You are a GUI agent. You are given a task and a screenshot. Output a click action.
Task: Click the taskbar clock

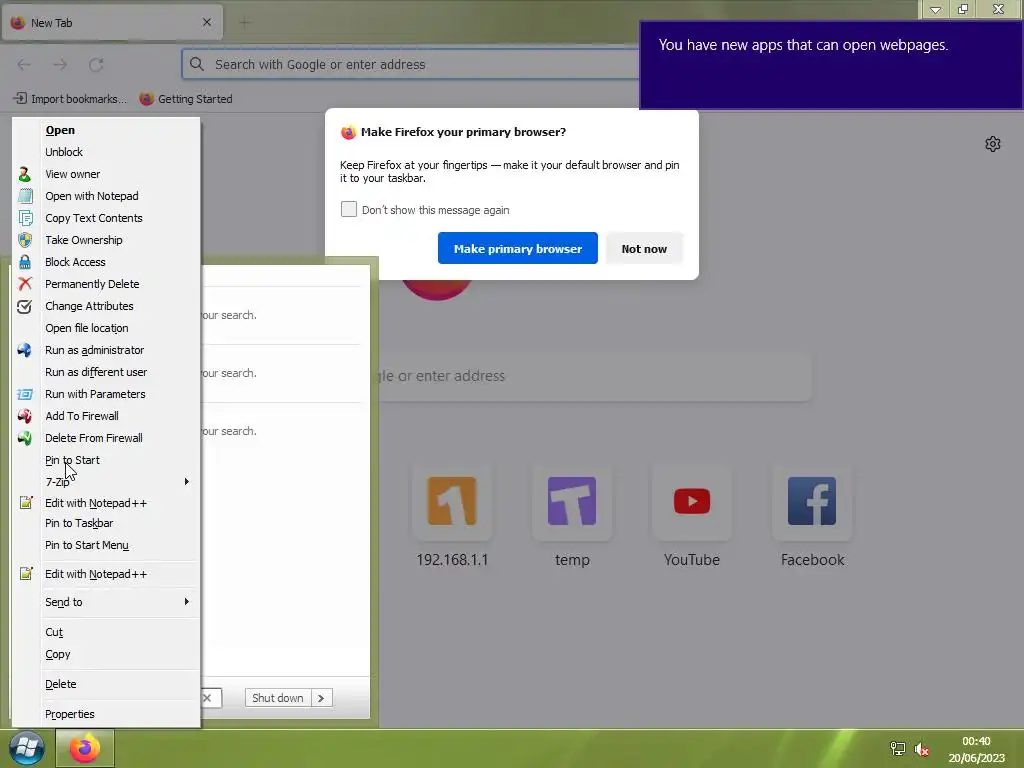click(x=976, y=749)
